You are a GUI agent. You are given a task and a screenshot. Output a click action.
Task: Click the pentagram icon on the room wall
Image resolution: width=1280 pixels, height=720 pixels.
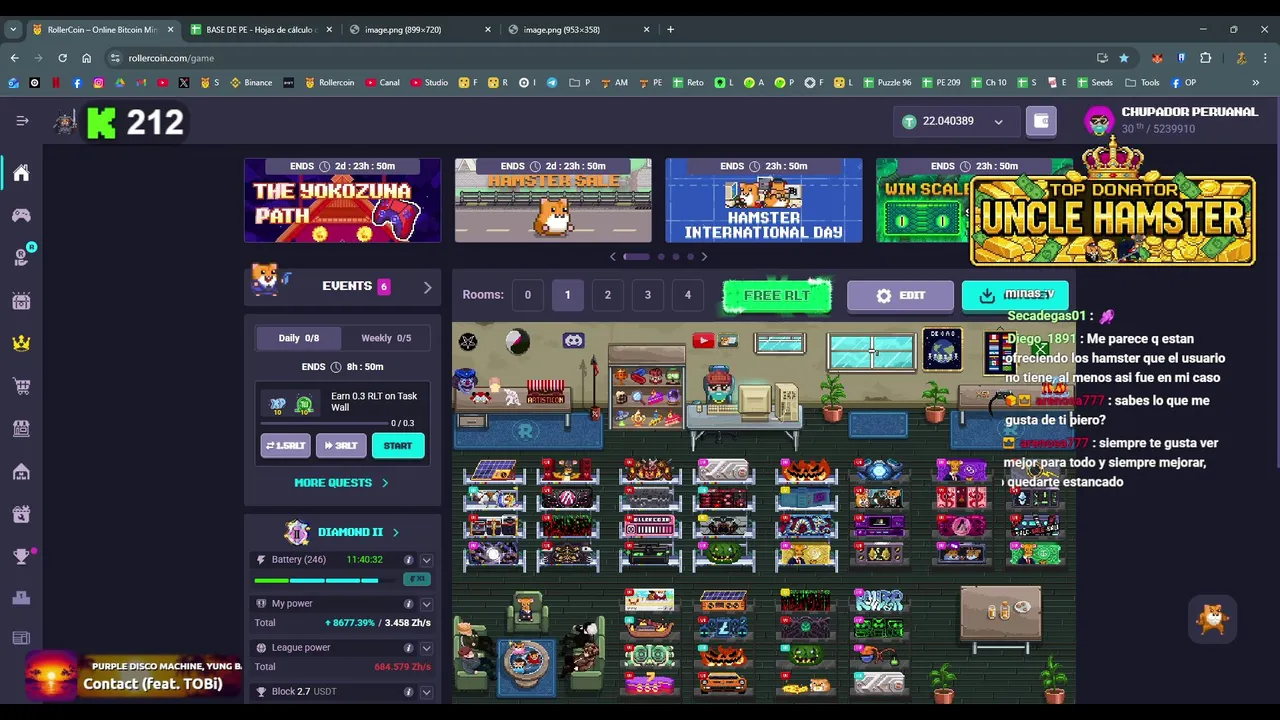(468, 342)
